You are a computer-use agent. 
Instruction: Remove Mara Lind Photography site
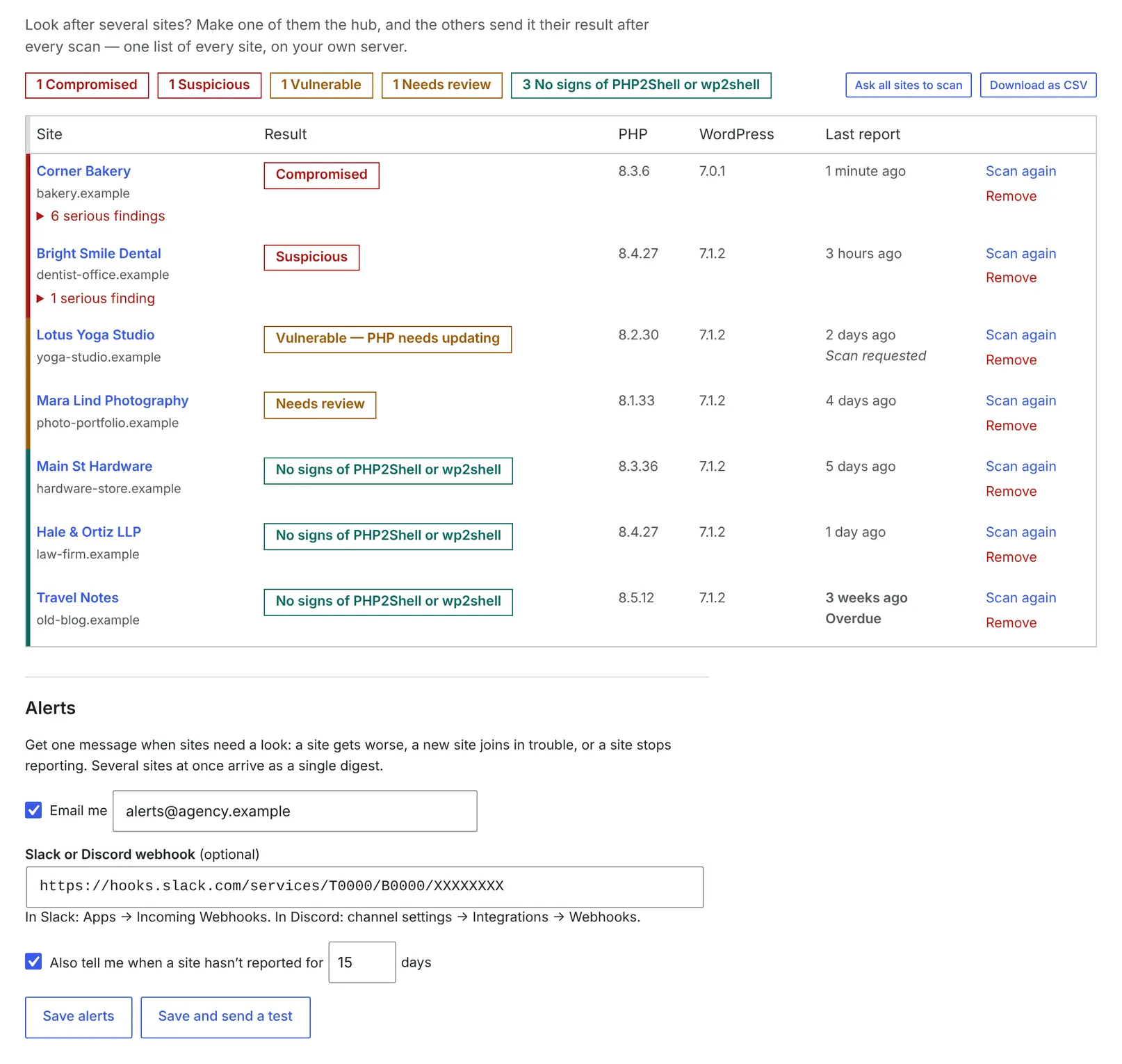coord(1011,426)
